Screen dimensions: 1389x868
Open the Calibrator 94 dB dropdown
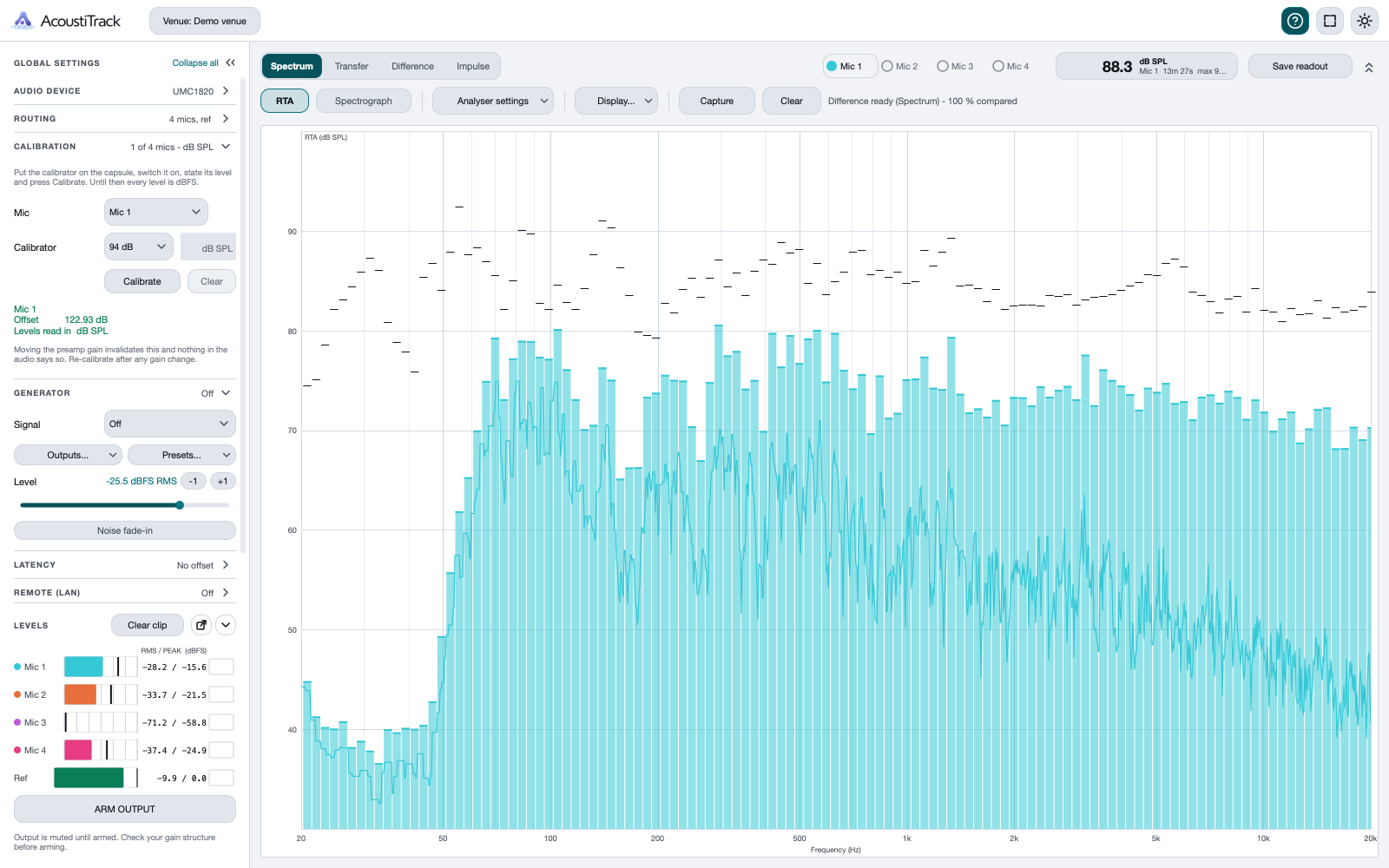[x=139, y=247]
